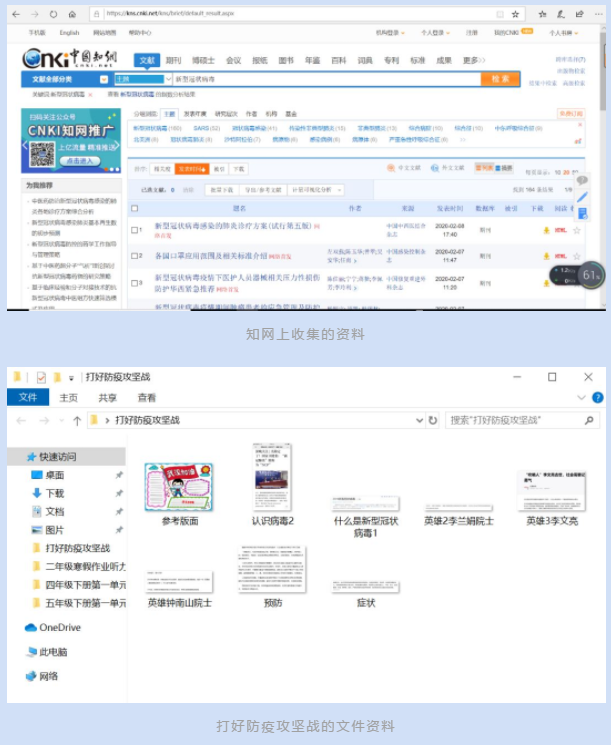
Task: Click the CNKI logo
Action: coord(70,58)
